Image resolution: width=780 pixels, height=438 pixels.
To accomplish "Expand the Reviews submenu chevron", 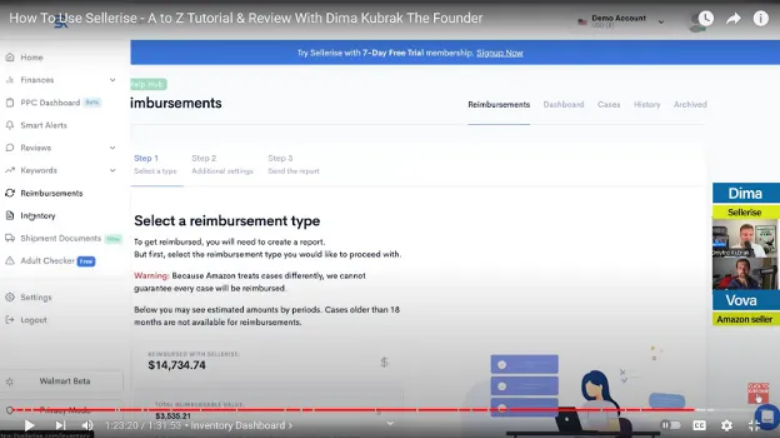I will [112, 148].
